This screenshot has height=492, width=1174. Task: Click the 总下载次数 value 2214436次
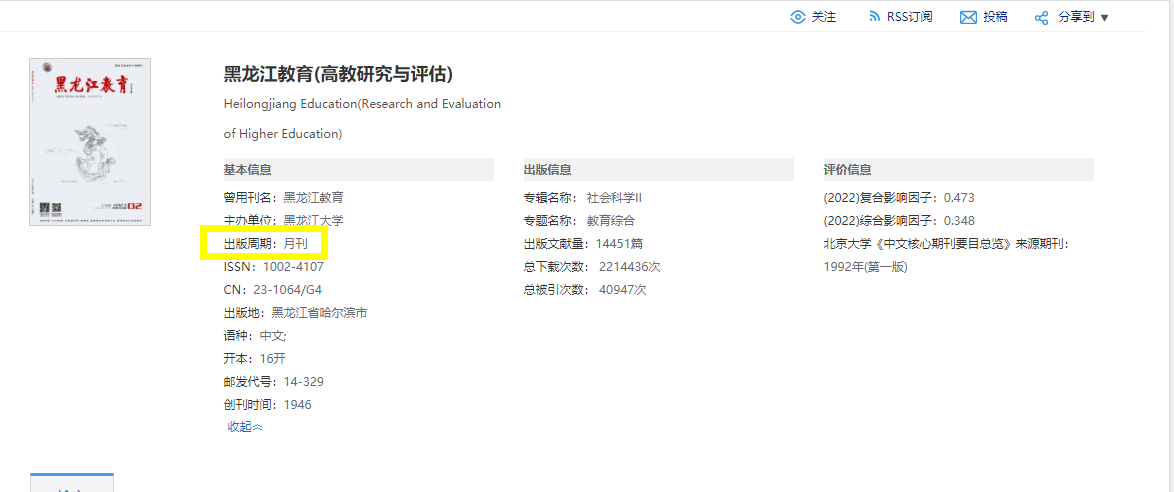point(629,267)
